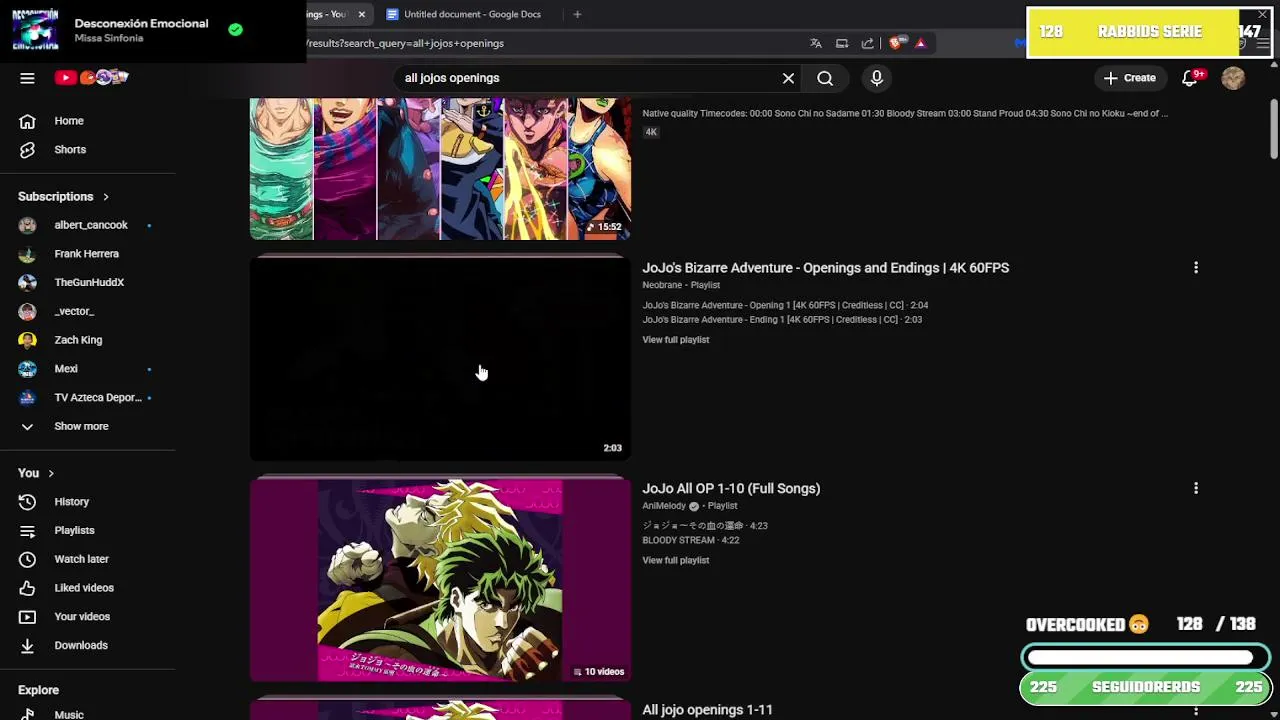The height and width of the screenshot is (720, 1280).
Task: Click the Explore section header
Action: click(38, 690)
